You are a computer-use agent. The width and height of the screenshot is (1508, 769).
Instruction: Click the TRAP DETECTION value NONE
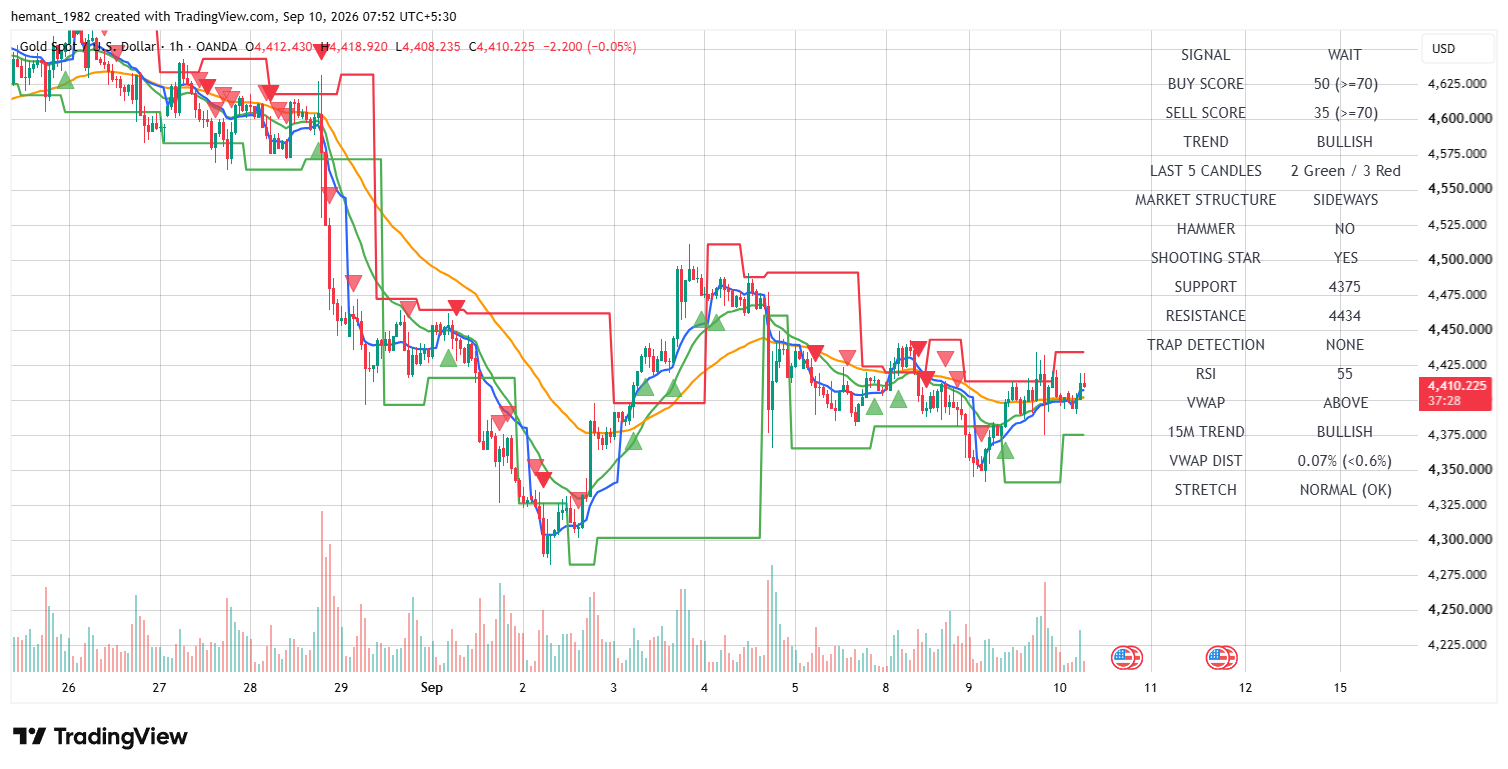tap(1345, 345)
